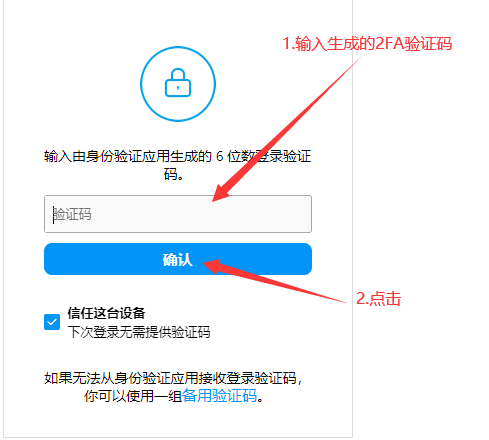Click the 下次登录无需提供验证码 description text
This screenshot has height=440, width=489.
pyautogui.click(x=139, y=332)
